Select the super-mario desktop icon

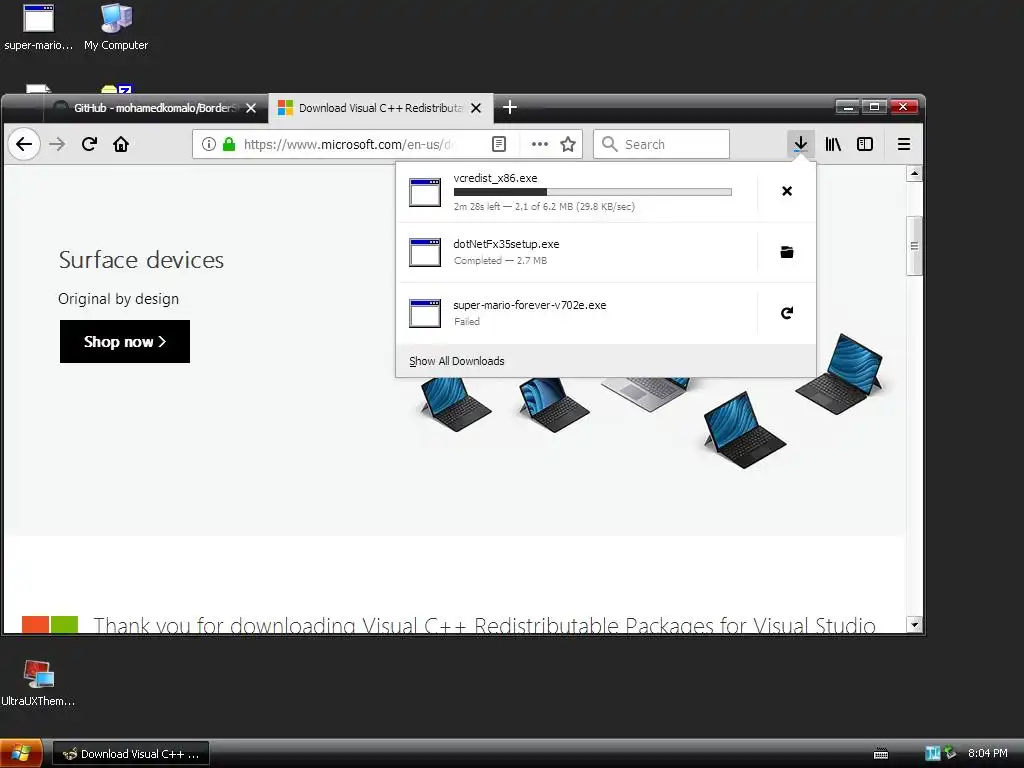point(39,27)
